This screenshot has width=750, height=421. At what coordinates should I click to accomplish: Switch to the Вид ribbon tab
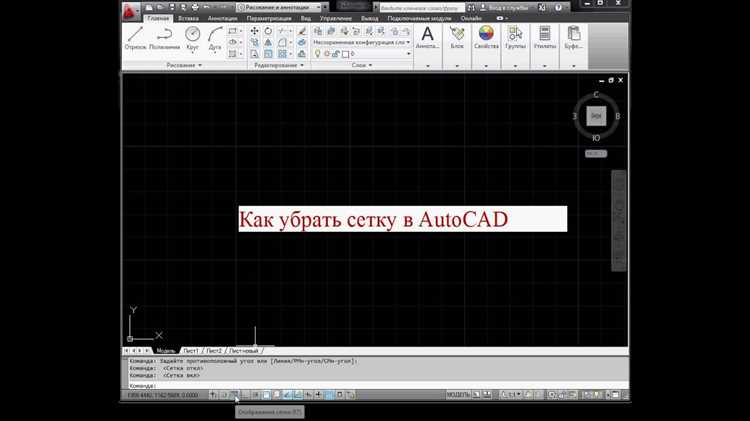306,18
